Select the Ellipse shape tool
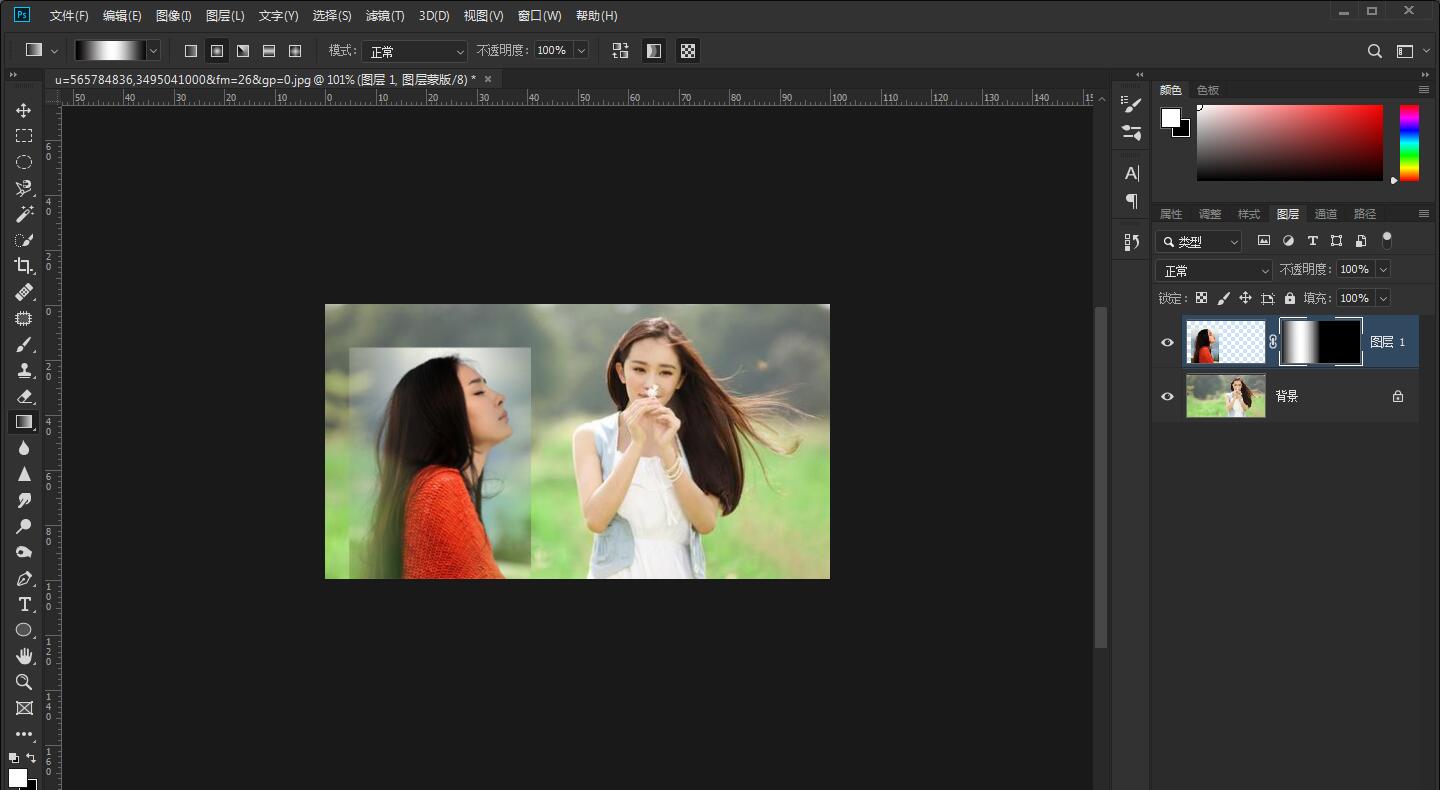 click(x=24, y=630)
